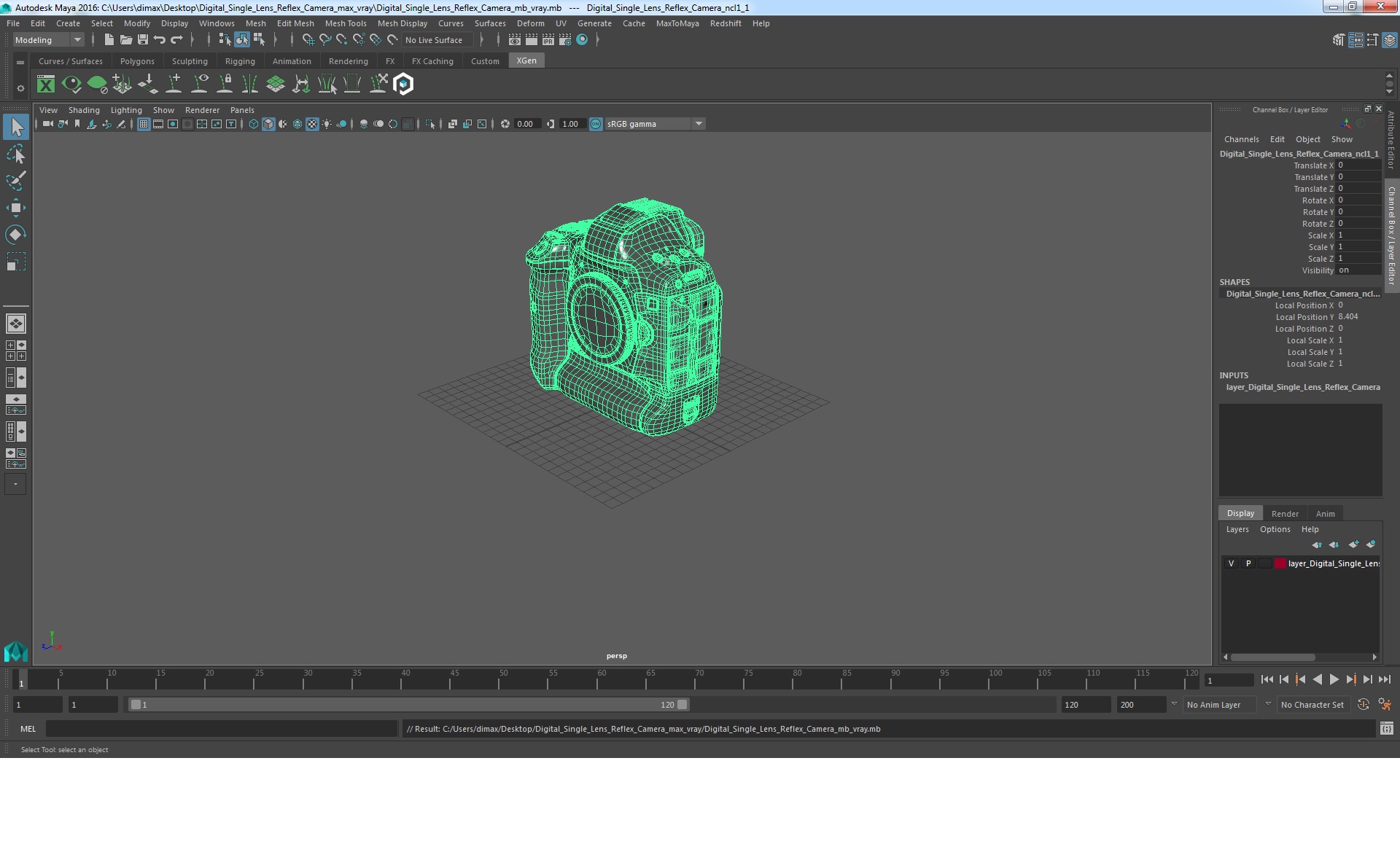Toggle layer visibility V box

point(1231,563)
